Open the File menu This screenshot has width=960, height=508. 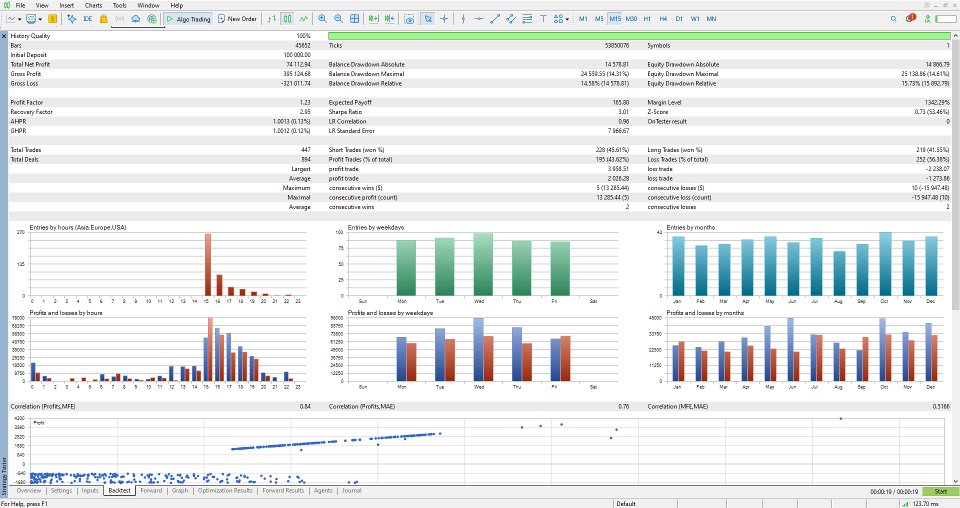click(20, 6)
